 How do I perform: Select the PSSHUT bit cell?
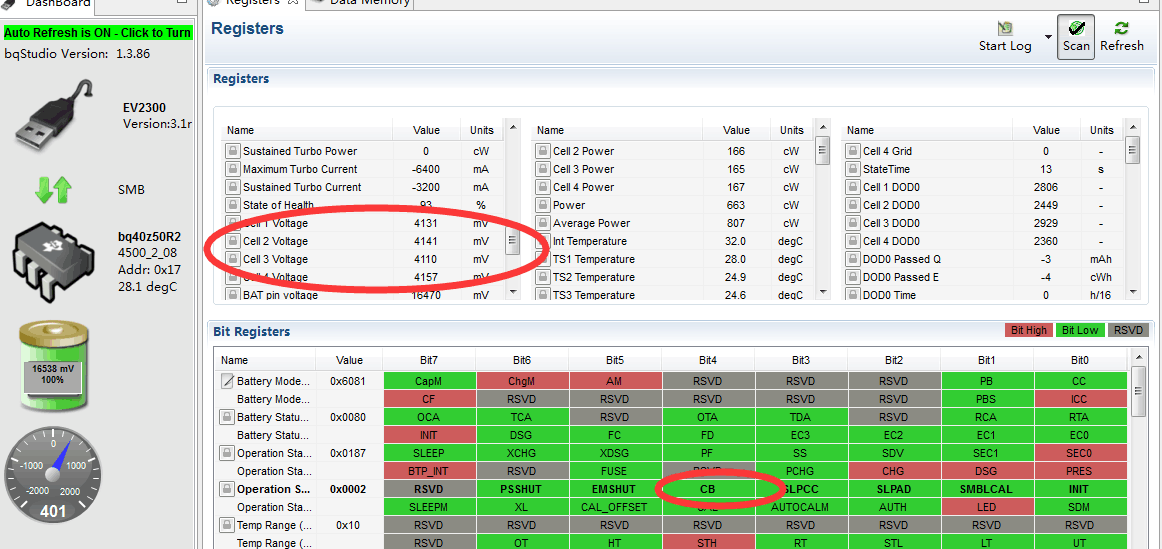coord(522,490)
